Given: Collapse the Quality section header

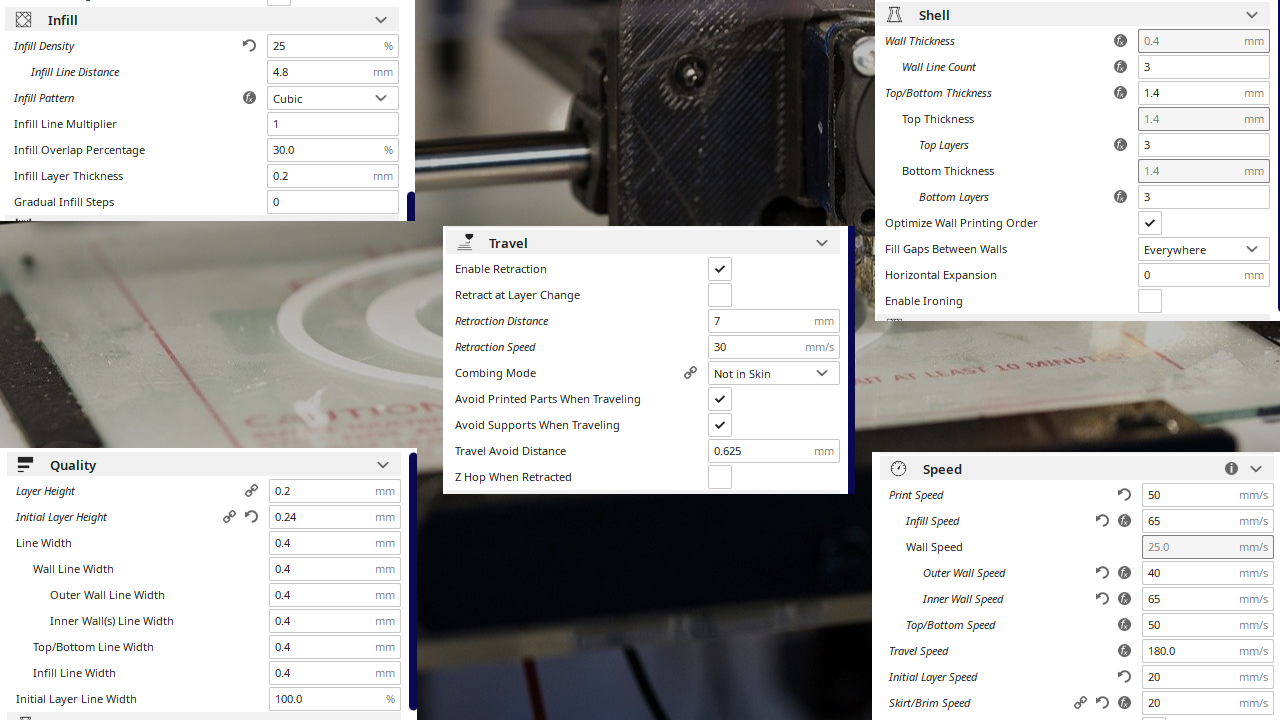Looking at the screenshot, I should [383, 465].
